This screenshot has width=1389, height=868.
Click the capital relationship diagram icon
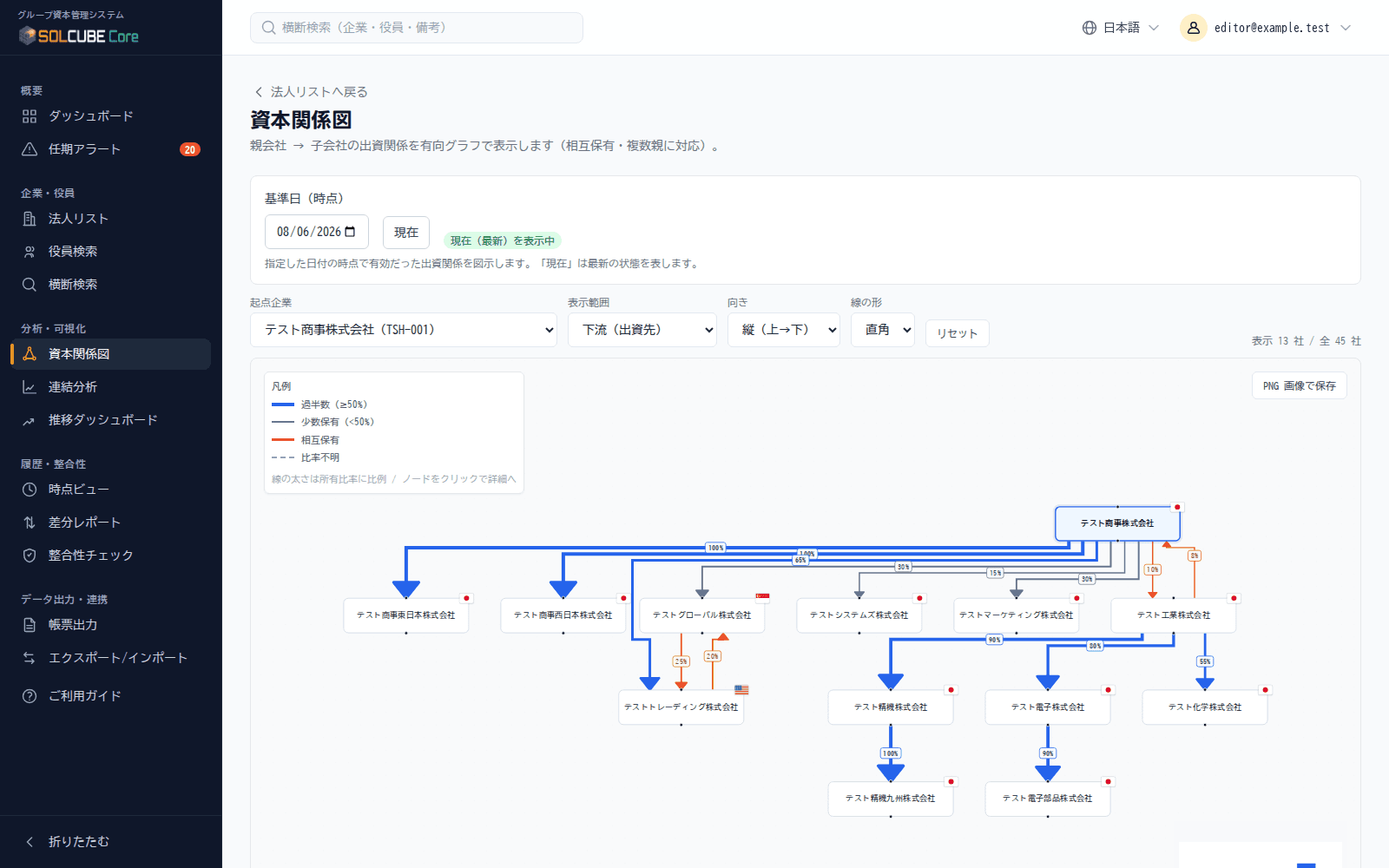coord(30,354)
